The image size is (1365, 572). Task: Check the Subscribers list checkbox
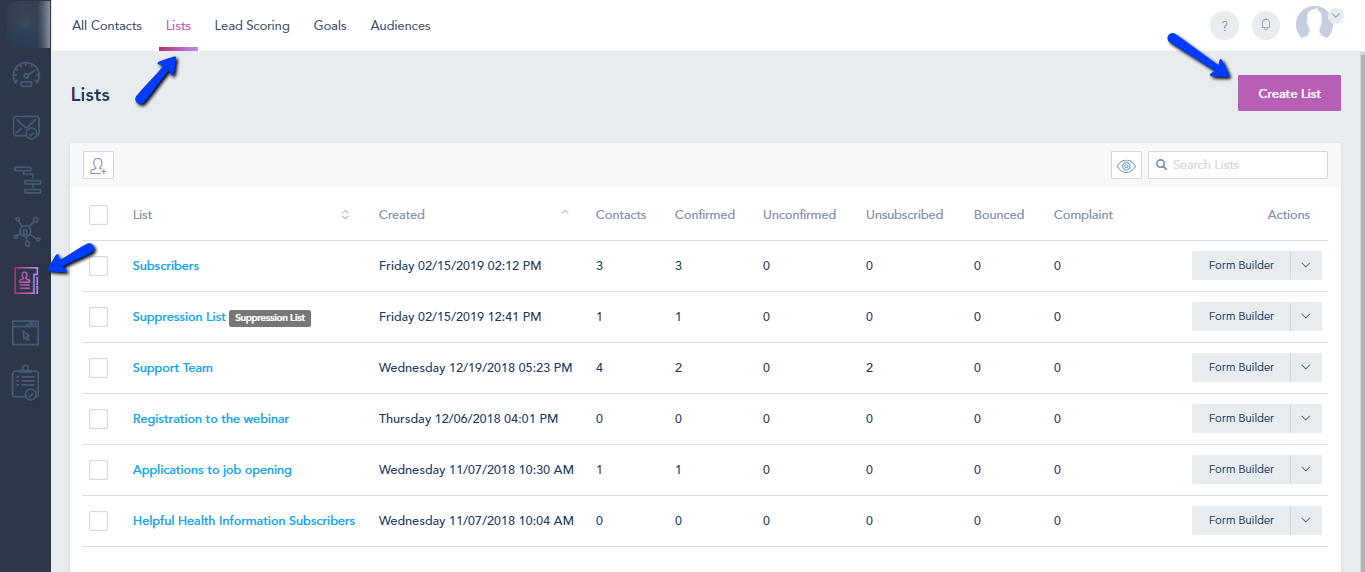point(98,266)
